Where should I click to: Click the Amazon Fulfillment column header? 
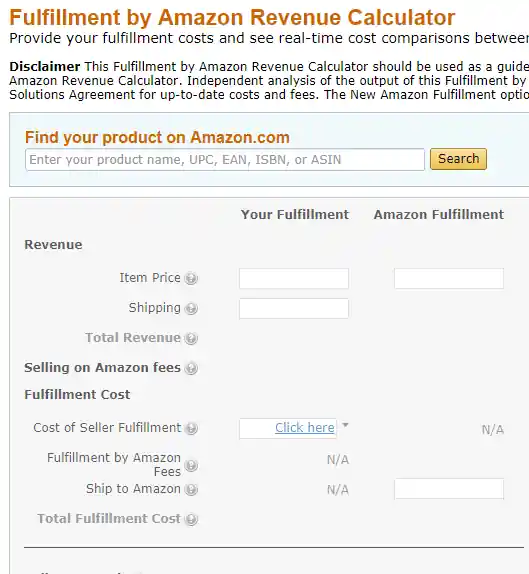coord(439,215)
